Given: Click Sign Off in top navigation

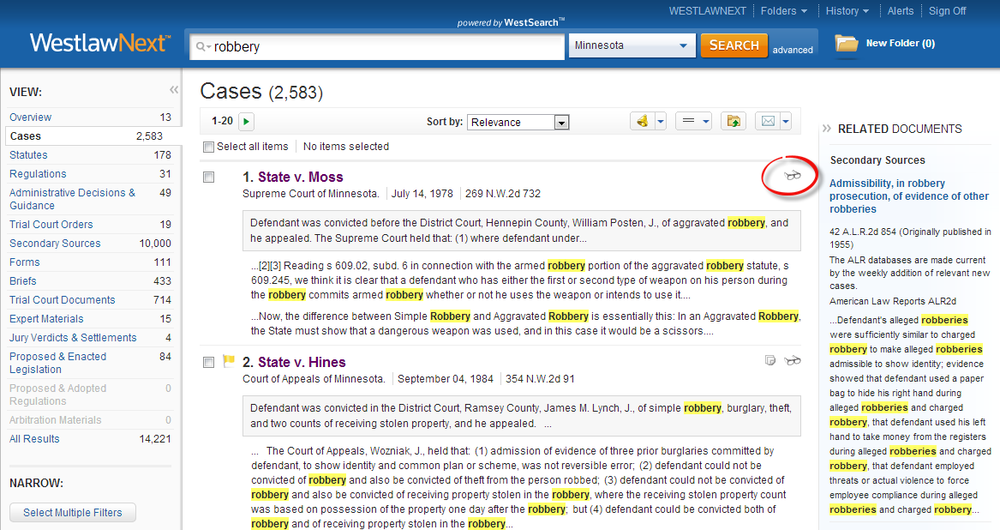Looking at the screenshot, I should [x=947, y=11].
